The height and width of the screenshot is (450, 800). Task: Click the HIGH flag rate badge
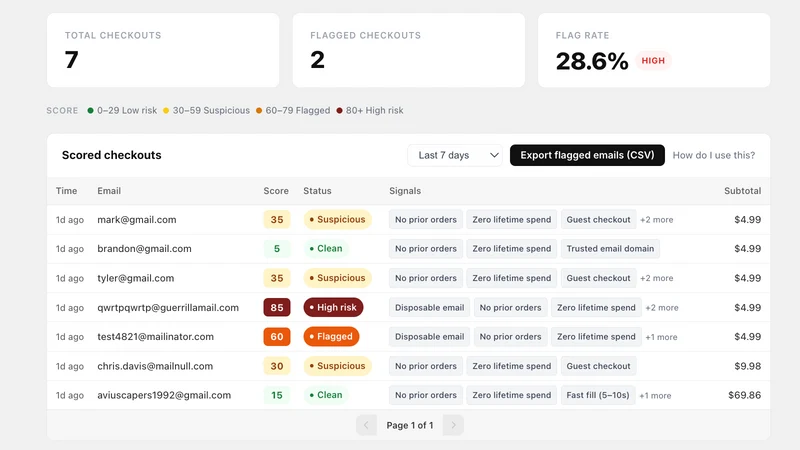pyautogui.click(x=653, y=61)
